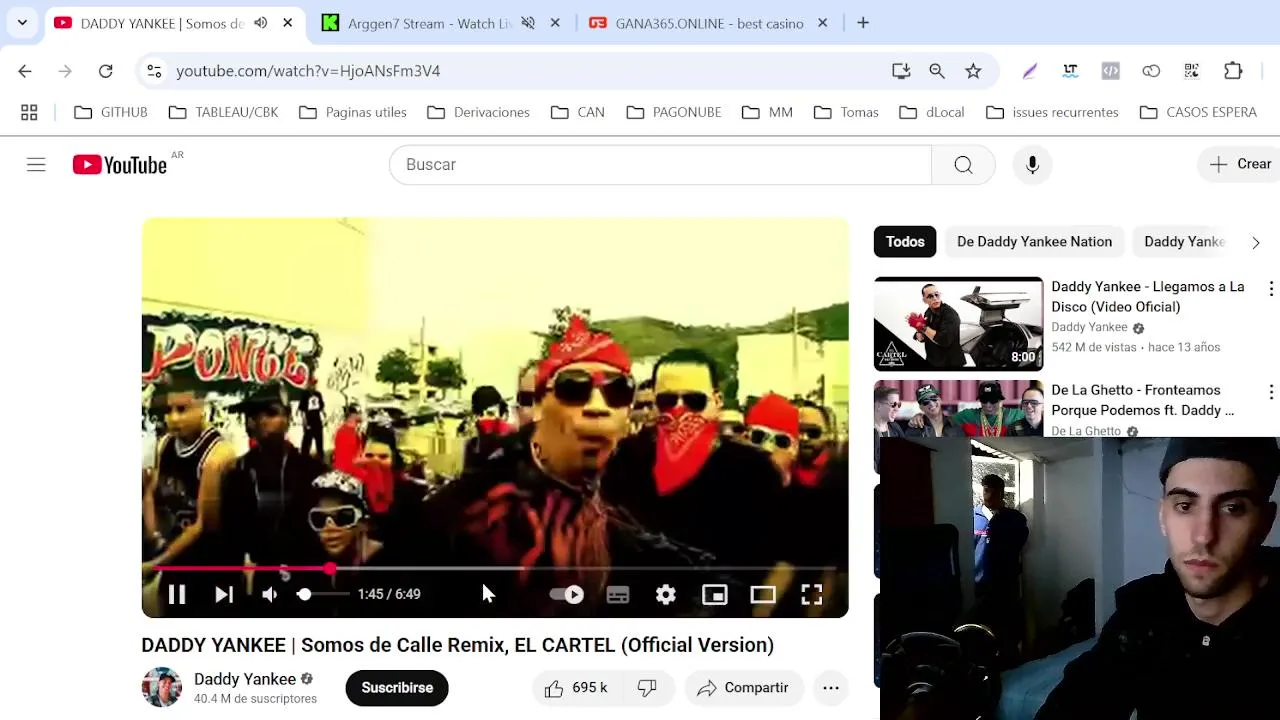The width and height of the screenshot is (1280, 720).
Task: Switch to theater mode
Action: [763, 594]
